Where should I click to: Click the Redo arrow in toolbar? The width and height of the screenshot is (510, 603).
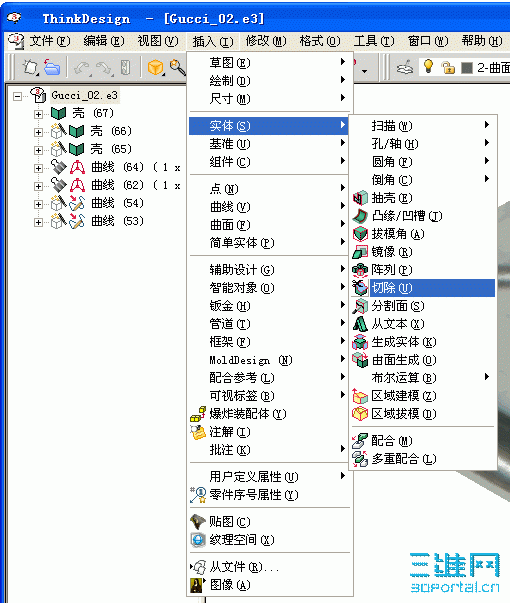103,68
